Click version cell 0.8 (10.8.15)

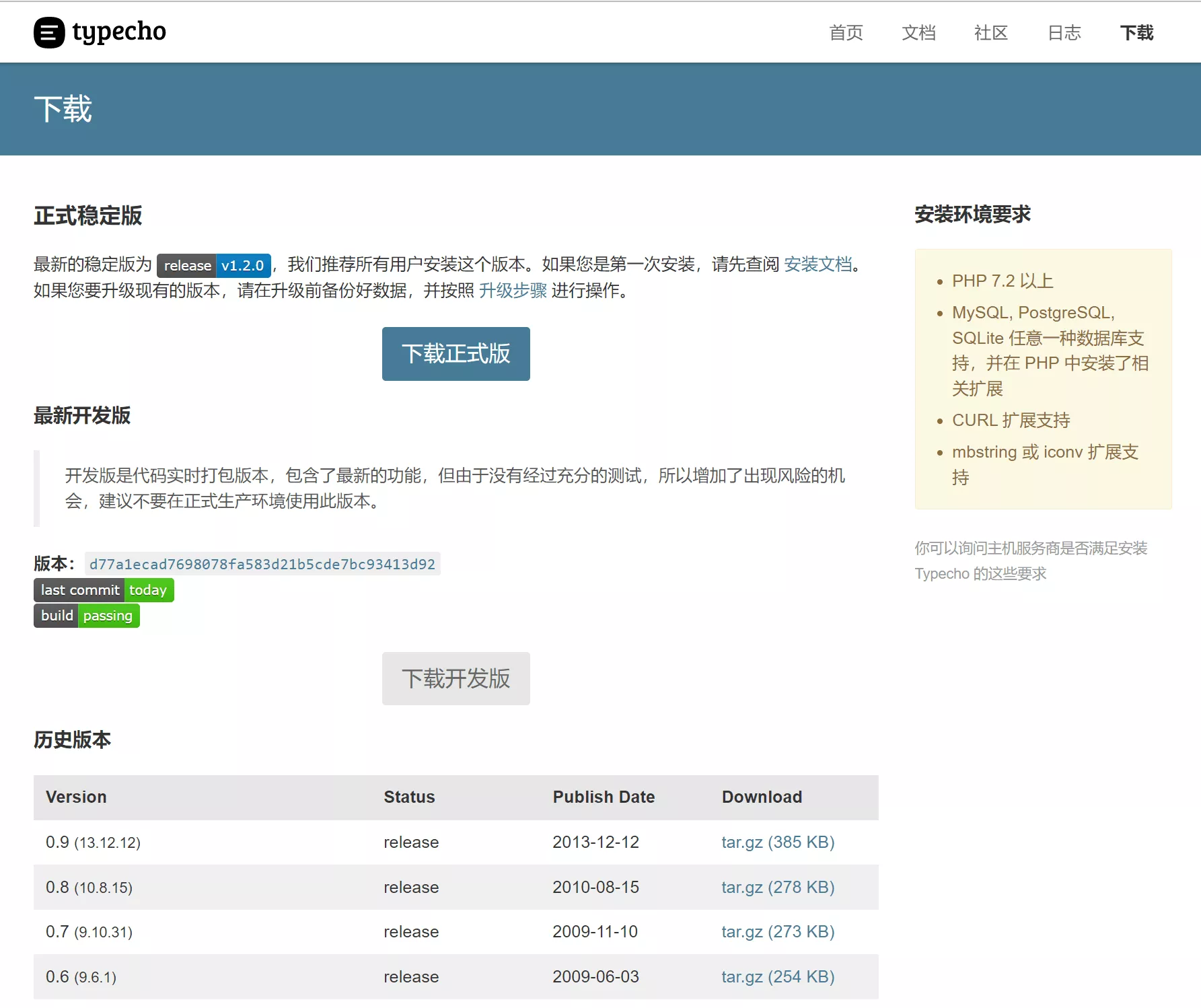pos(89,888)
